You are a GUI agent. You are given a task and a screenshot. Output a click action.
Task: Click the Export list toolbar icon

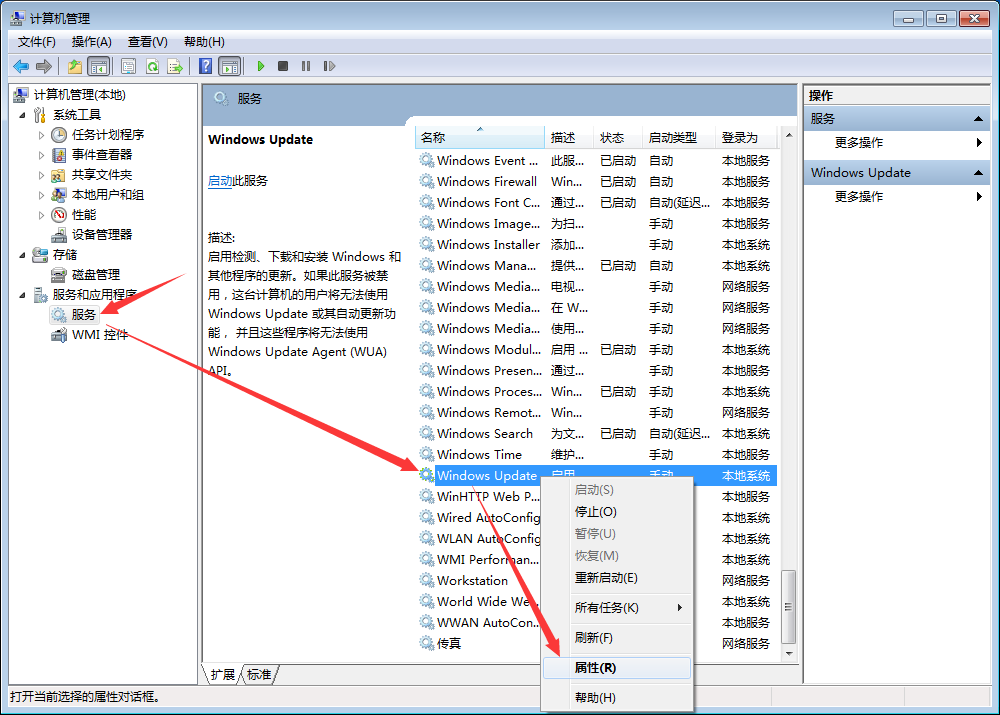pyautogui.click(x=175, y=66)
